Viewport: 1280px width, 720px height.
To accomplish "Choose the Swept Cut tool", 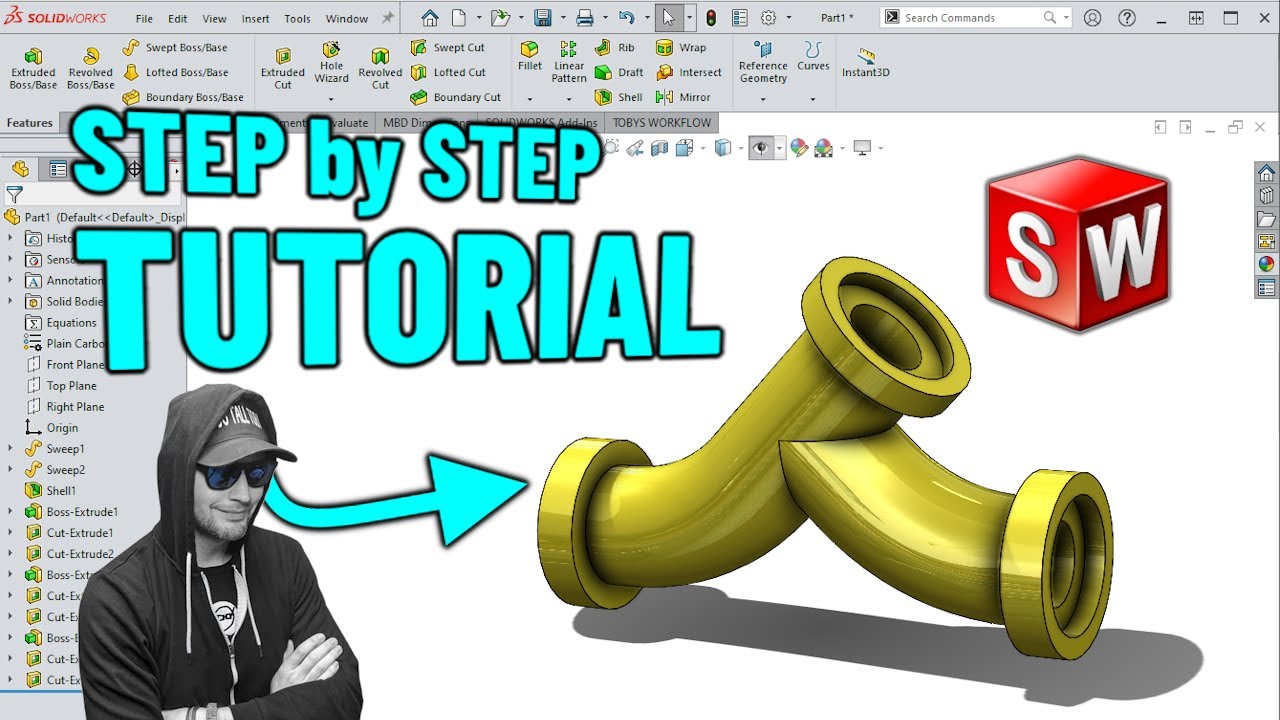I will (x=448, y=47).
